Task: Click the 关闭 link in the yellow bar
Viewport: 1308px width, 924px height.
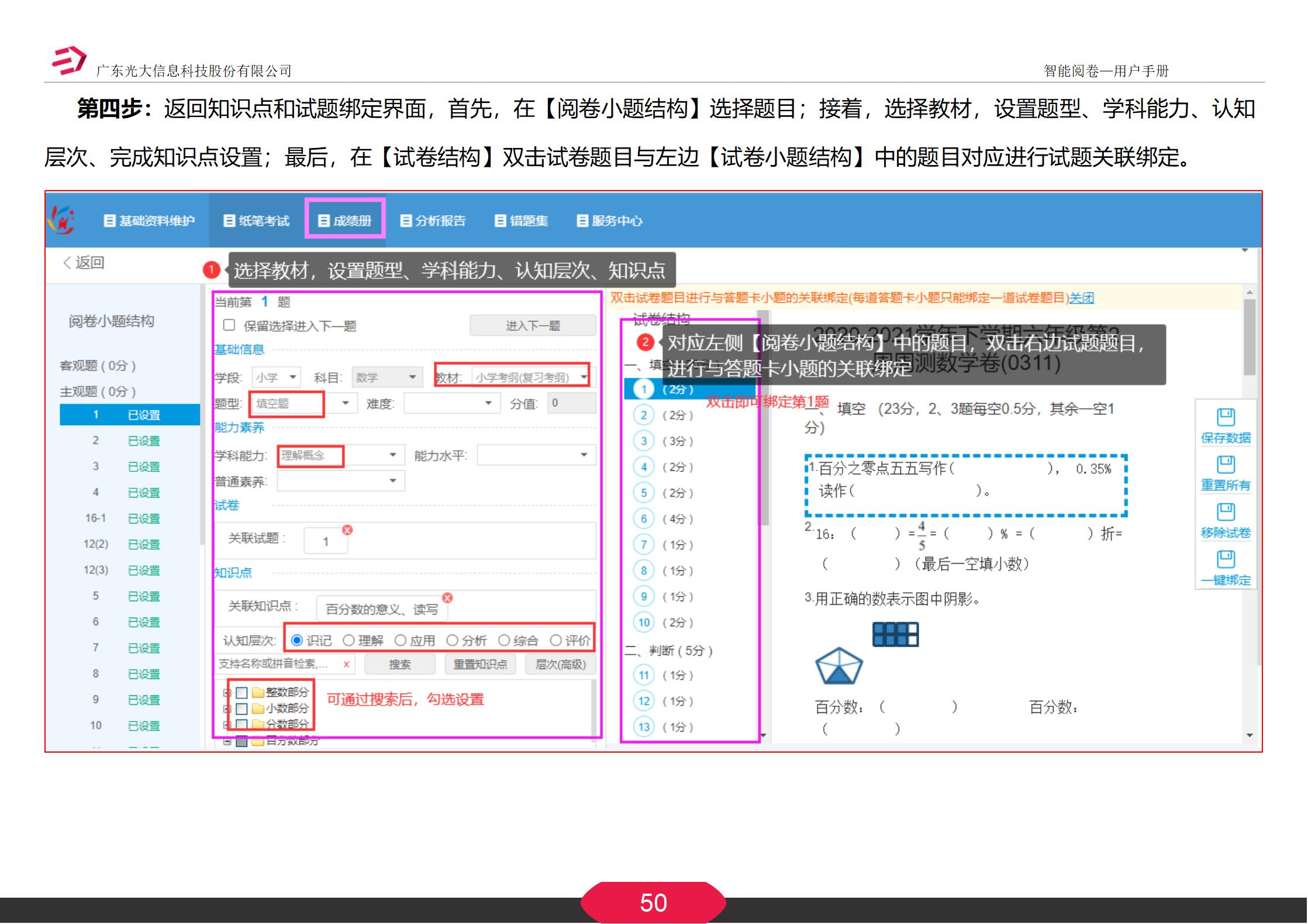Action: 1083,298
